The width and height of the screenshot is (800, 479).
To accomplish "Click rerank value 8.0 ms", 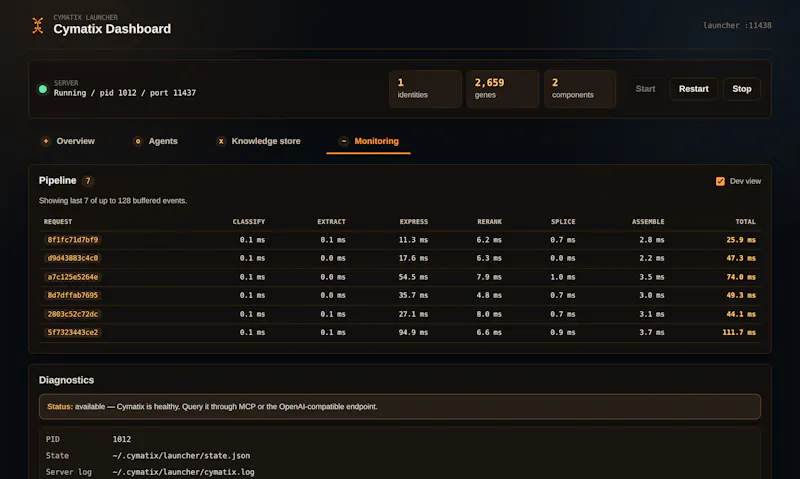I will pos(489,314).
